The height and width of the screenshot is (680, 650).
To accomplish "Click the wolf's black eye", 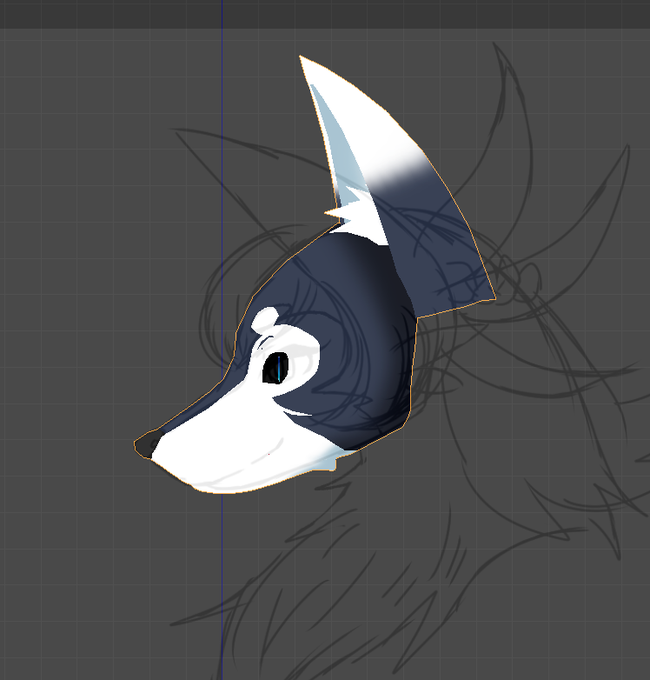I will [x=275, y=368].
